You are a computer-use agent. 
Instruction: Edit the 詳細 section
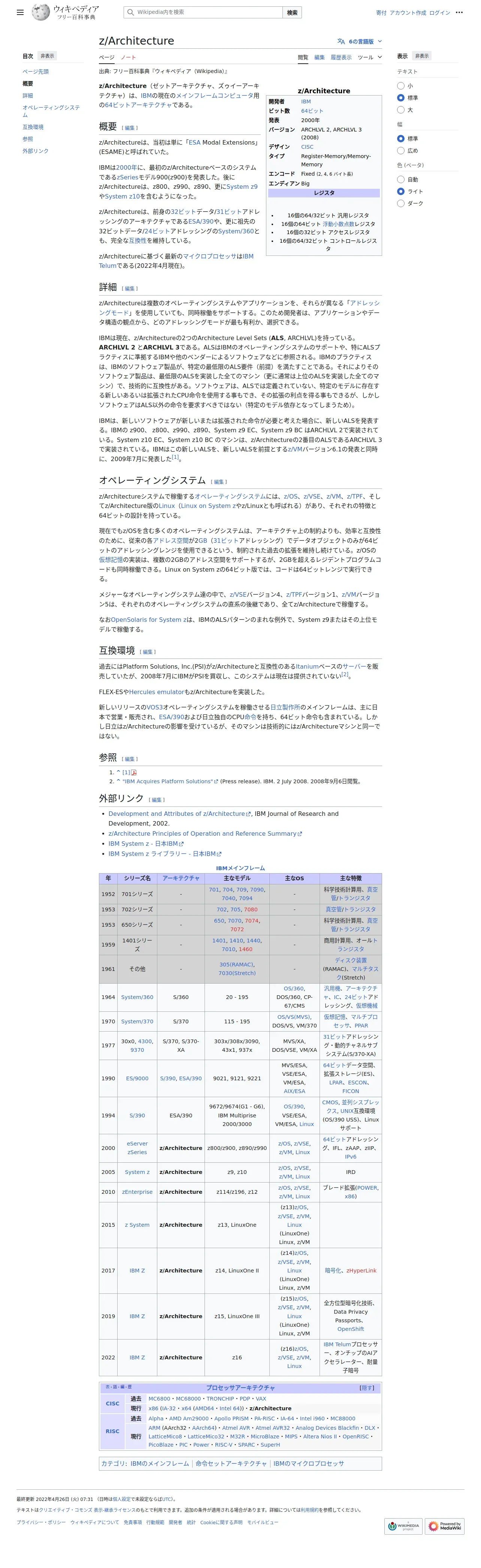[x=130, y=288]
